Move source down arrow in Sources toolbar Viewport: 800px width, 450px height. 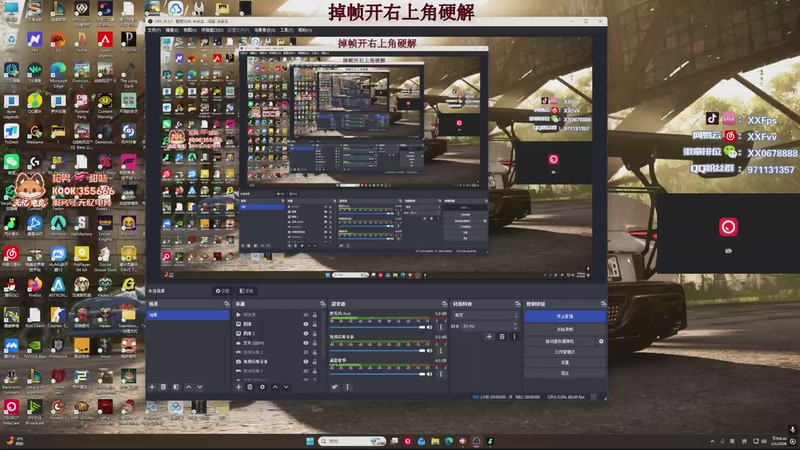coord(286,387)
